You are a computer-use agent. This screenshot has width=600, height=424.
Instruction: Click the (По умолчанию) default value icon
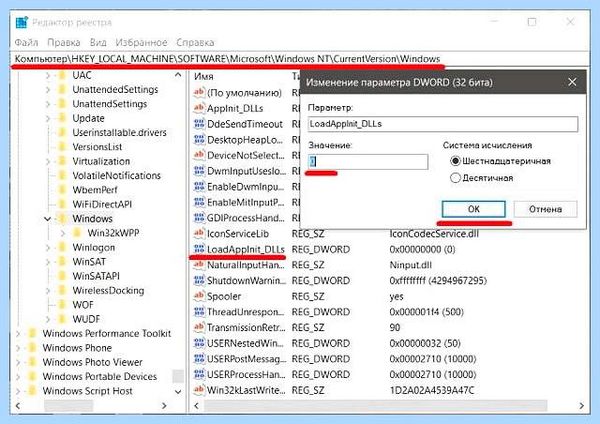[199, 93]
